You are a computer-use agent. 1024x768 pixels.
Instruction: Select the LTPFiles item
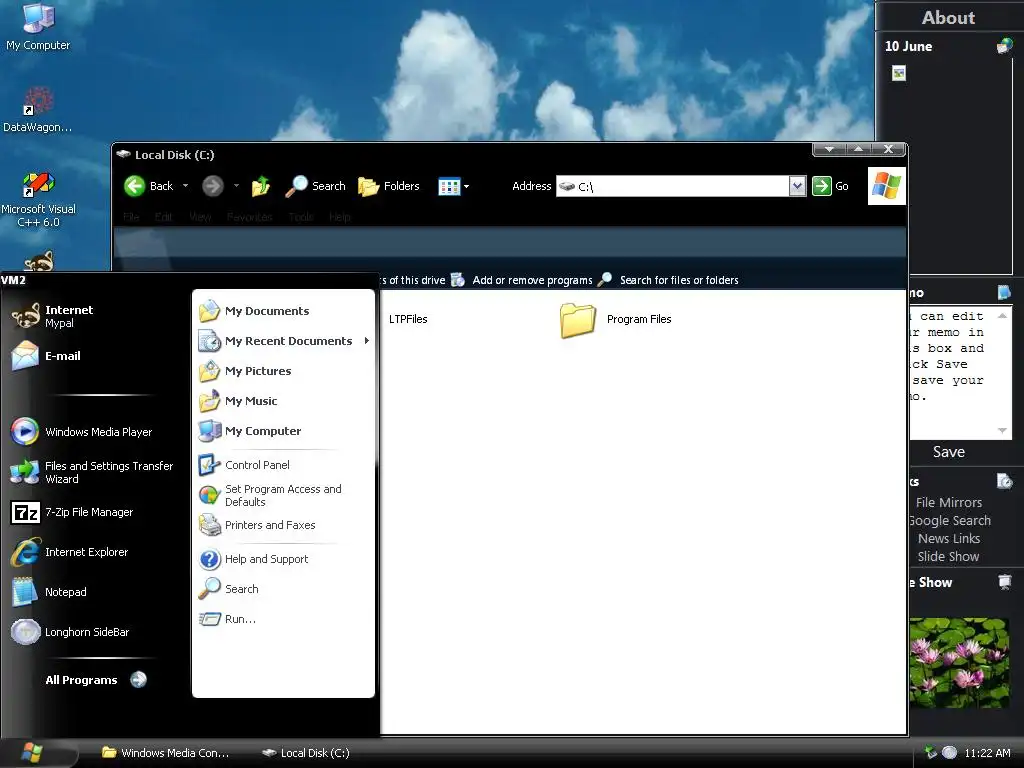[x=408, y=319]
